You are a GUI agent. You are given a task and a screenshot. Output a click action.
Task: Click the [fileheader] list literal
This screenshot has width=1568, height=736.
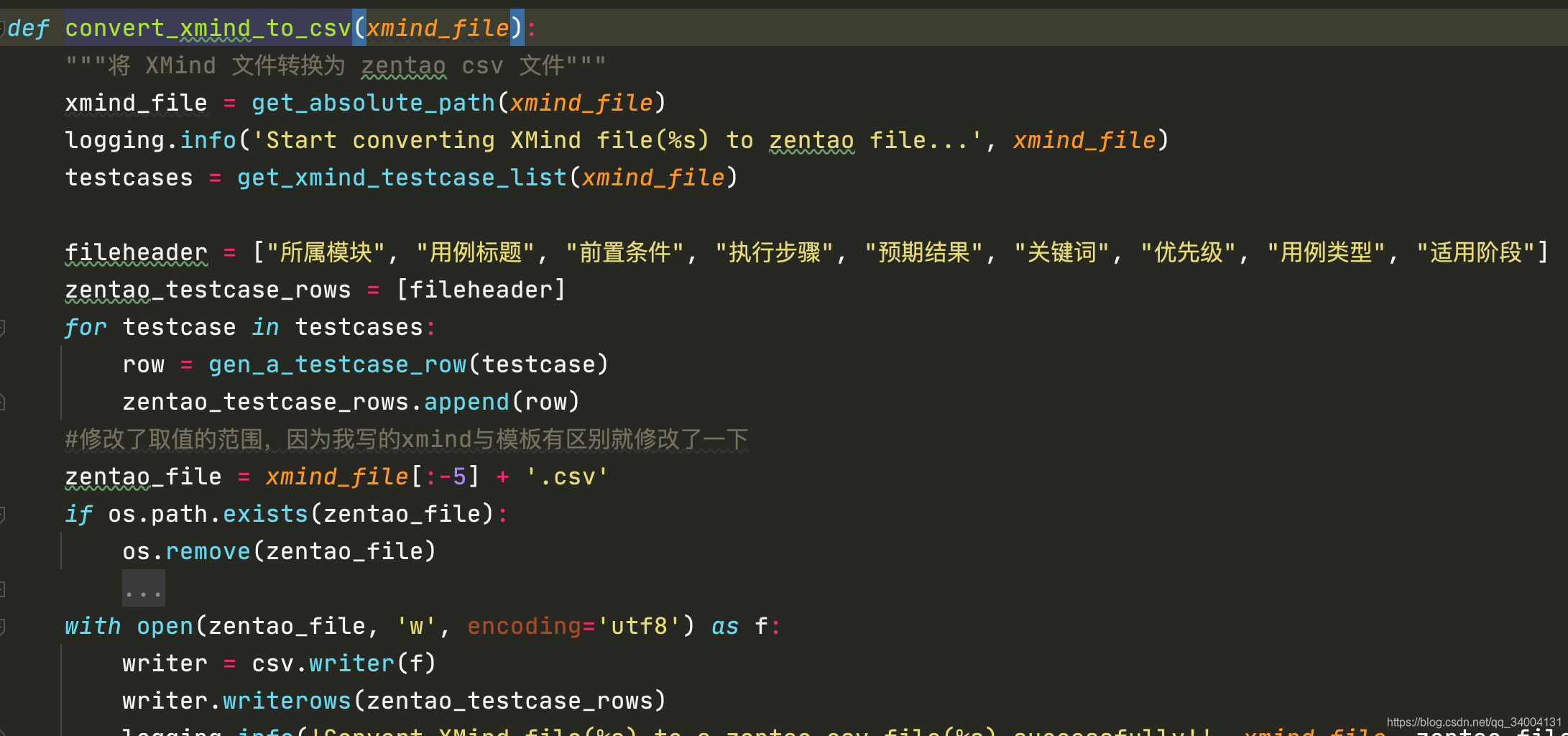pos(481,290)
